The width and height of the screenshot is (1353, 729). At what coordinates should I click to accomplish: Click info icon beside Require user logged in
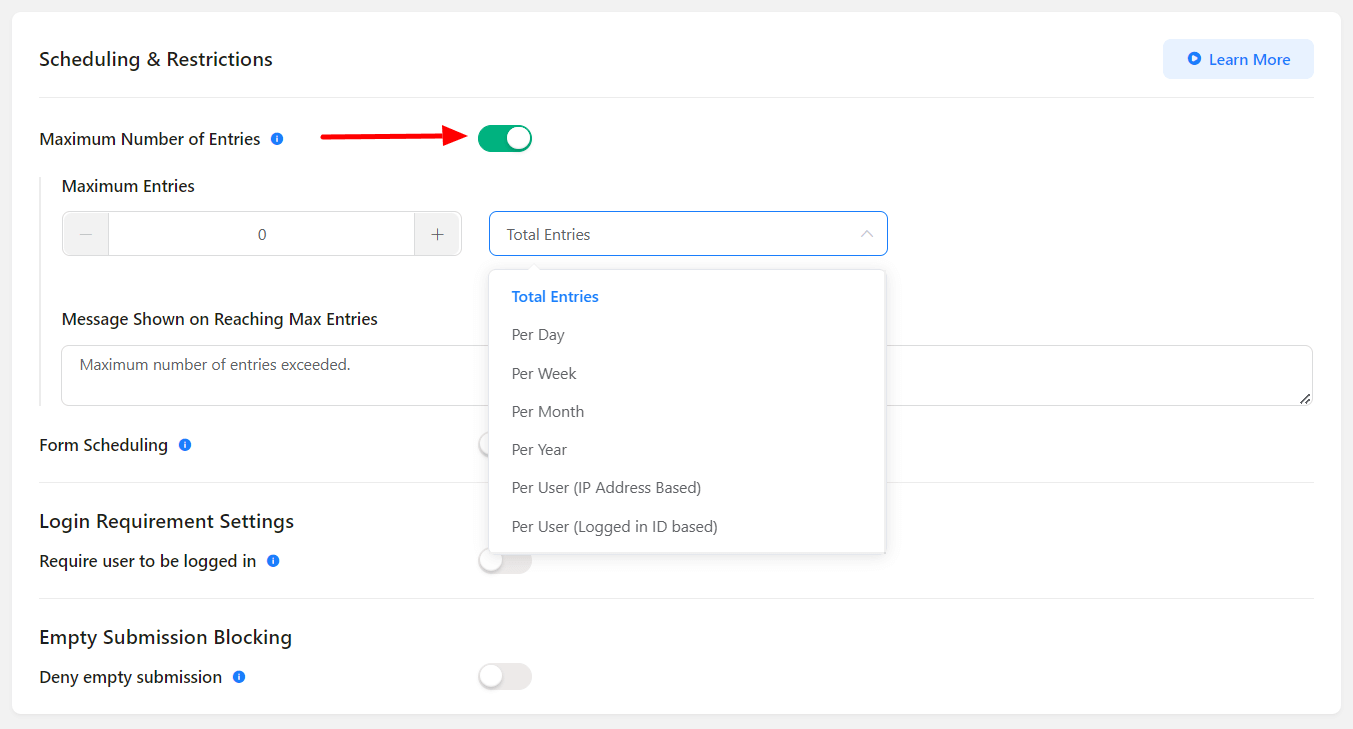(x=273, y=561)
